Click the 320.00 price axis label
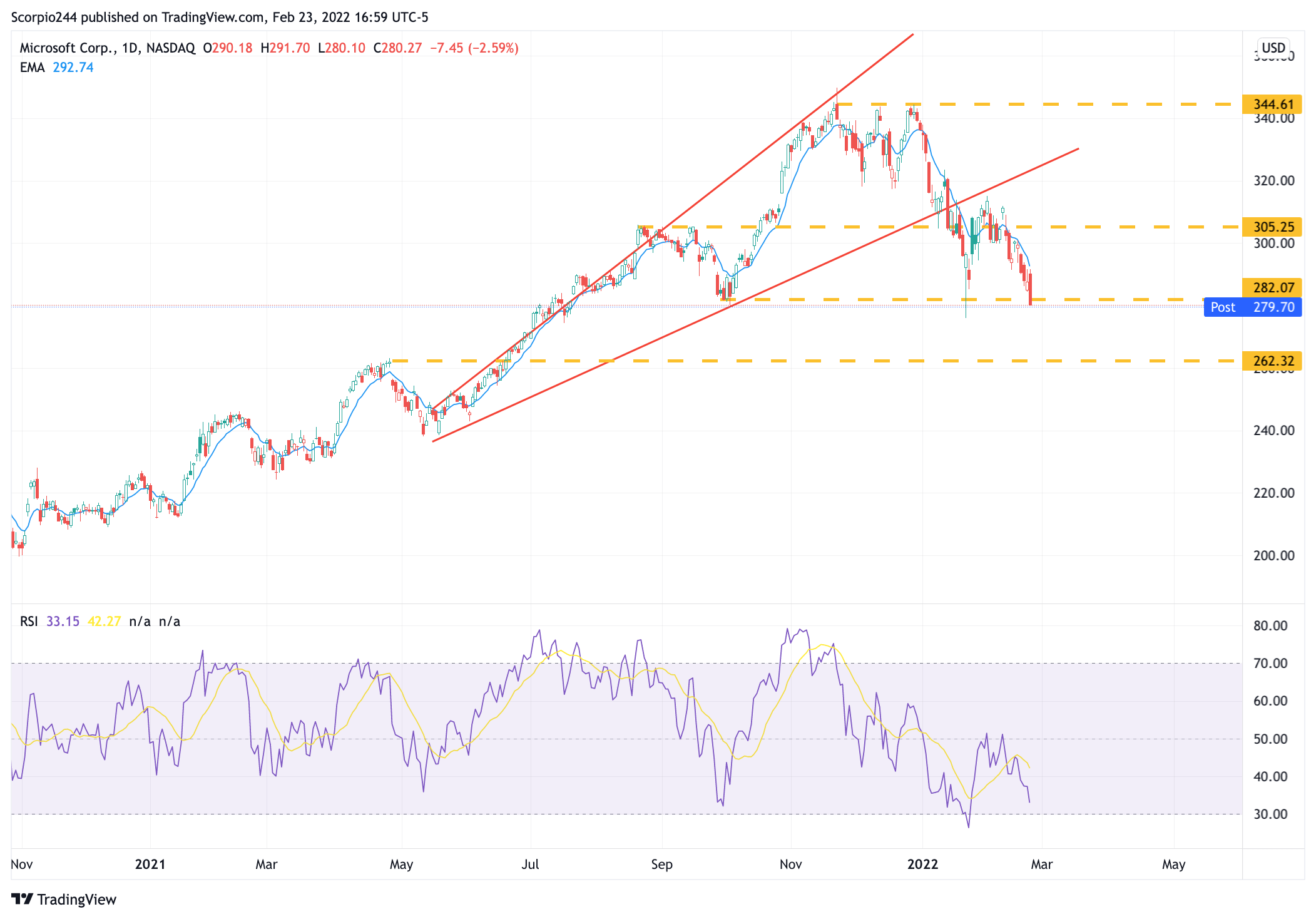1316x919 pixels. [x=1273, y=181]
